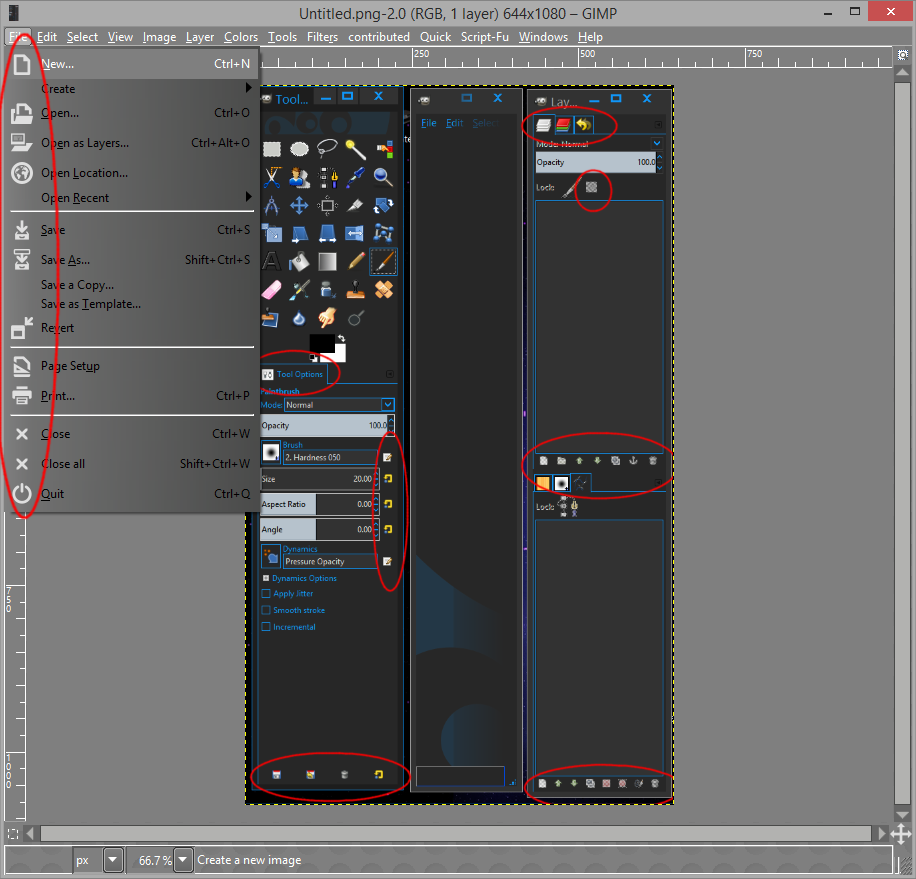
Task: Select the Rotate tool
Action: (x=384, y=206)
